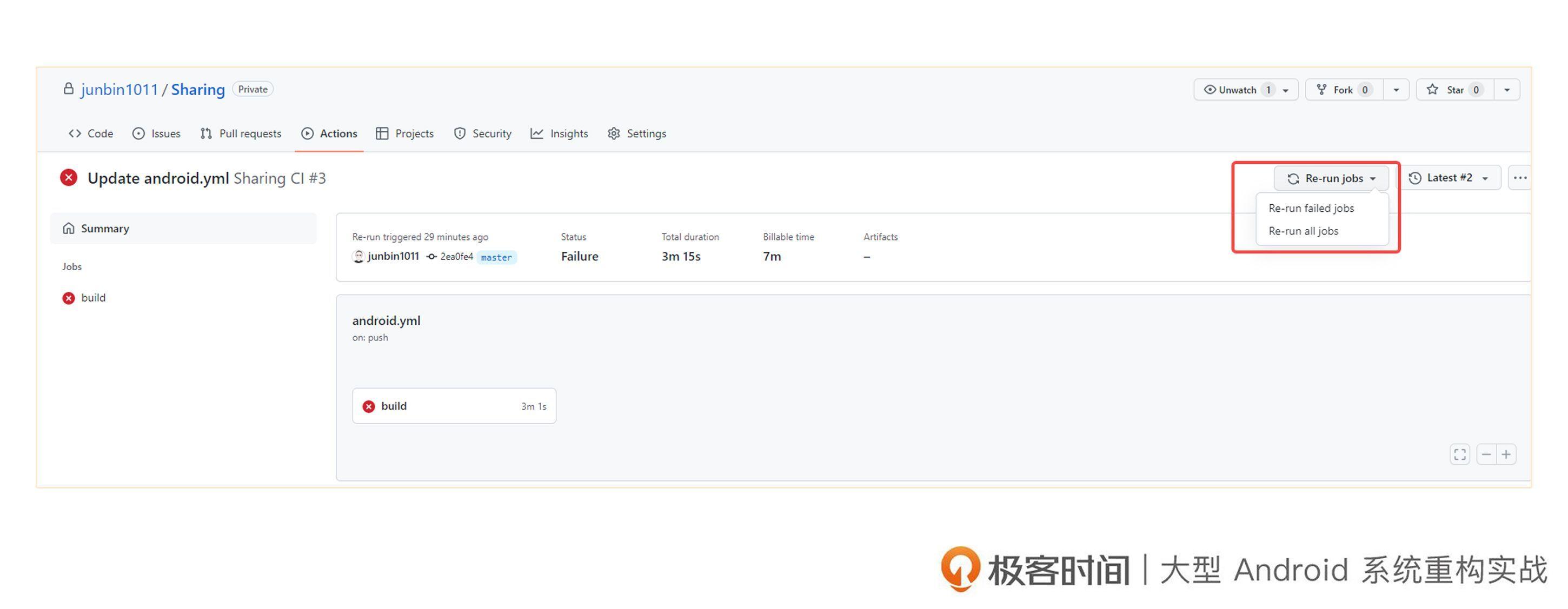Viewport: 1568px width, 609px height.
Task: Toggle Unwatch for this repository
Action: point(1237,90)
